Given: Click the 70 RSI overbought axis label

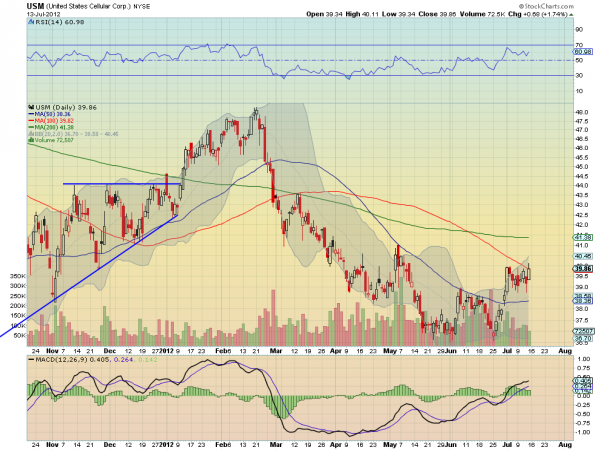Looking at the screenshot, I should [579, 45].
